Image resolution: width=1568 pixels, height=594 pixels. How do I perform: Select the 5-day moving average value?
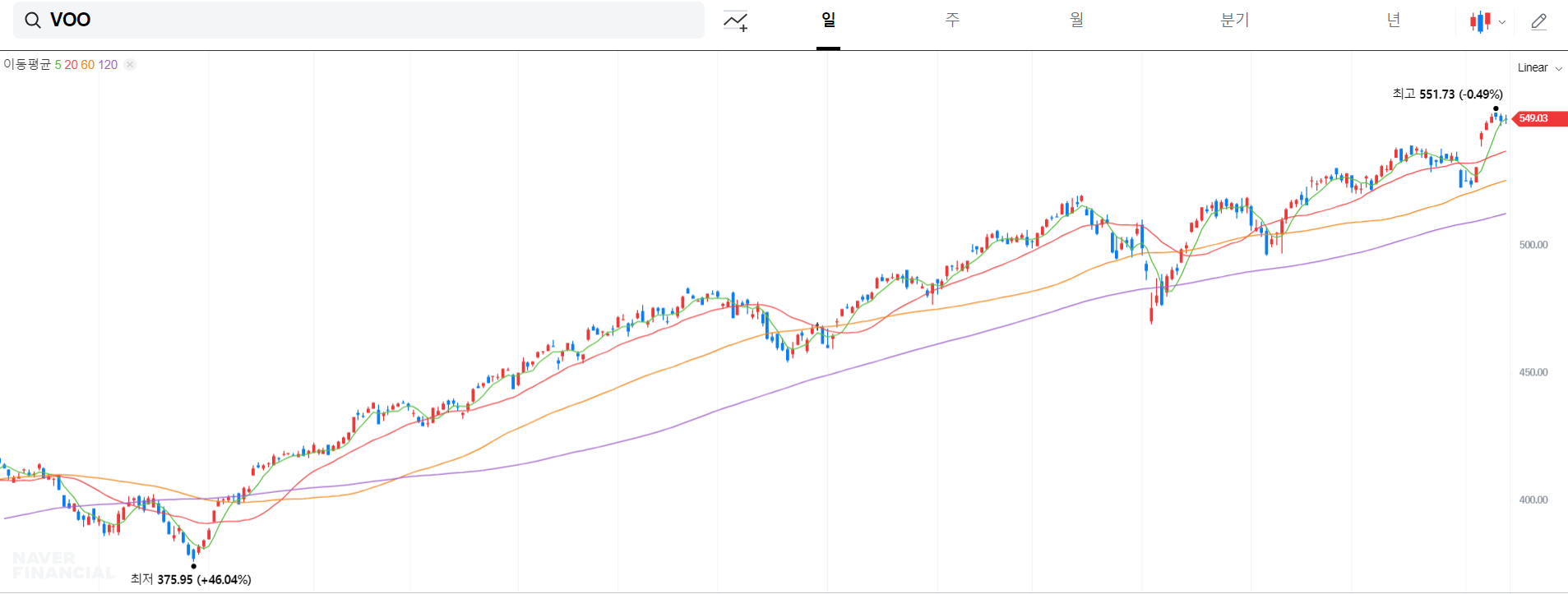coord(58,64)
